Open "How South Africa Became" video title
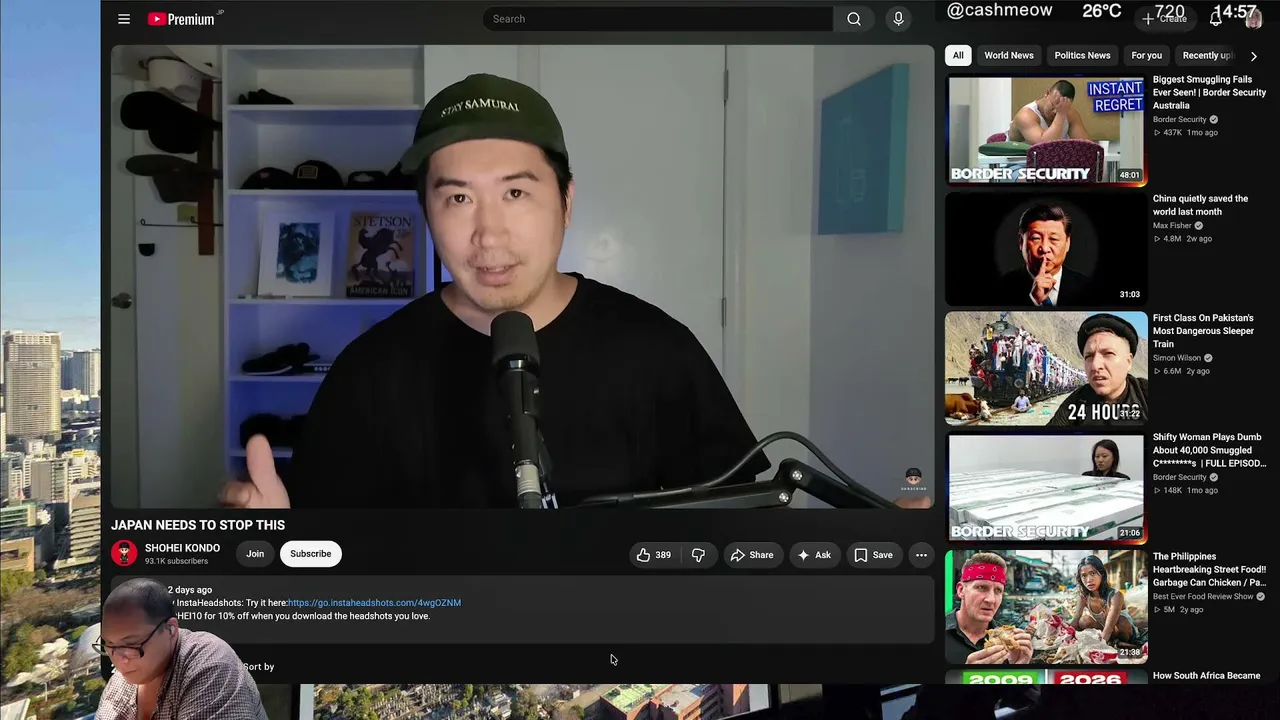 pos(1206,676)
